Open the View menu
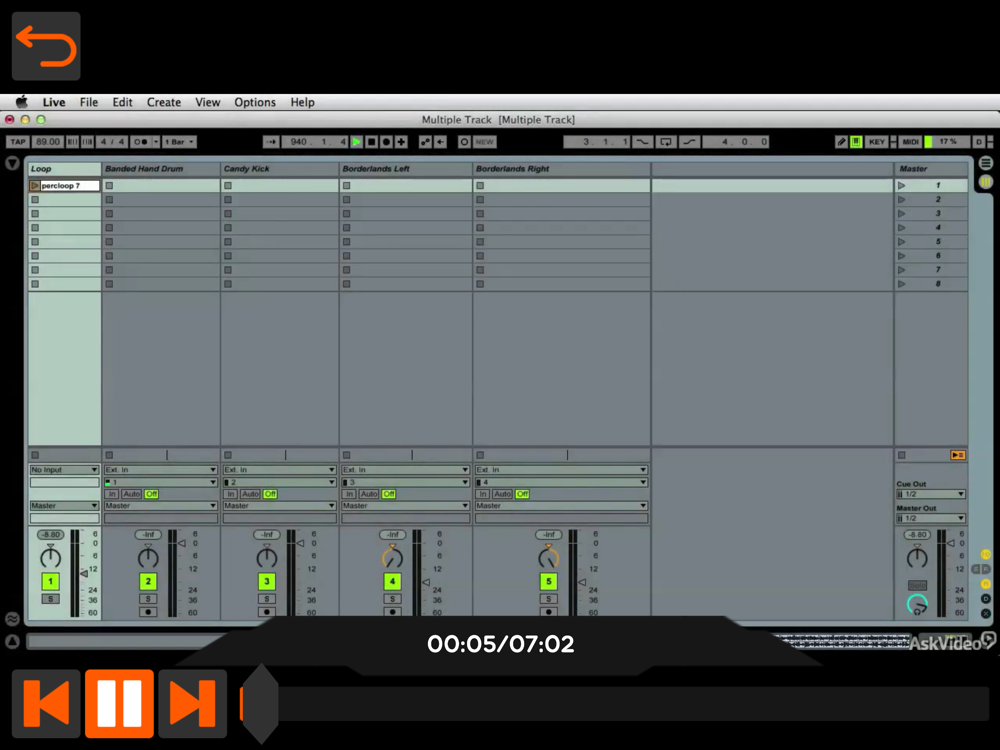The image size is (1000, 750). click(207, 102)
